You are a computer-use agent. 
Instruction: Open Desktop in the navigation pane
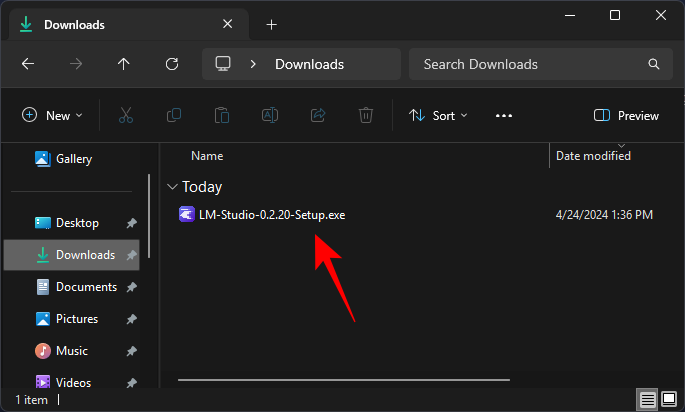pyautogui.click(x=67, y=223)
